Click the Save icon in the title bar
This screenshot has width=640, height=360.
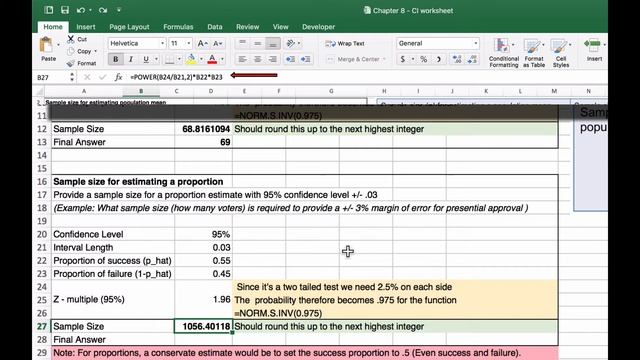pyautogui.click(x=64, y=10)
